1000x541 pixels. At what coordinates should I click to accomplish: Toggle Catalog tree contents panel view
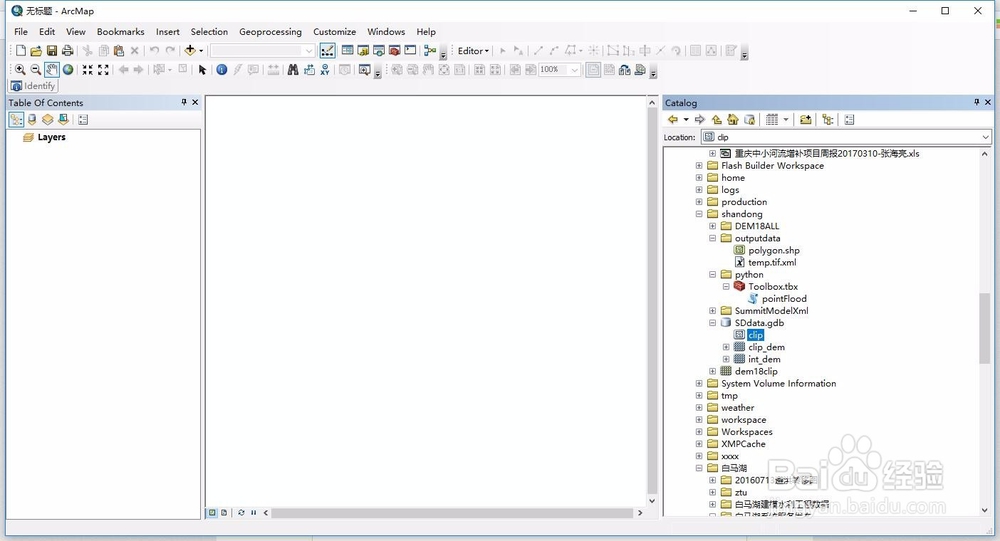[828, 119]
